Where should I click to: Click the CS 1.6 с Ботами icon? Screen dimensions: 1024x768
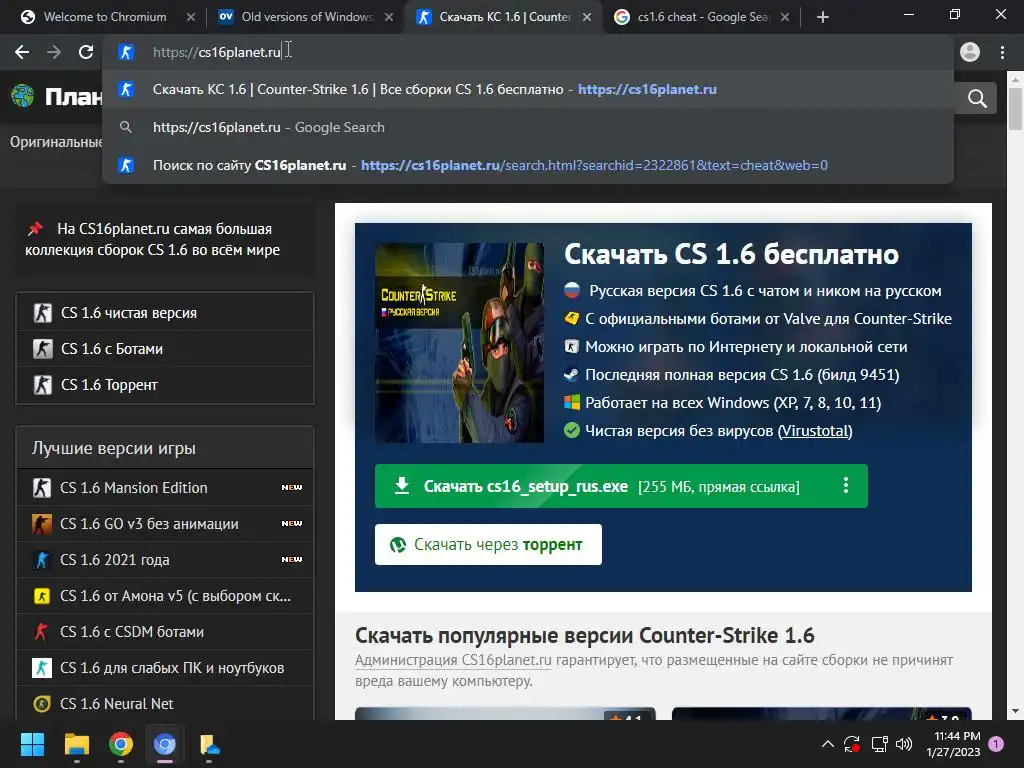[42, 349]
